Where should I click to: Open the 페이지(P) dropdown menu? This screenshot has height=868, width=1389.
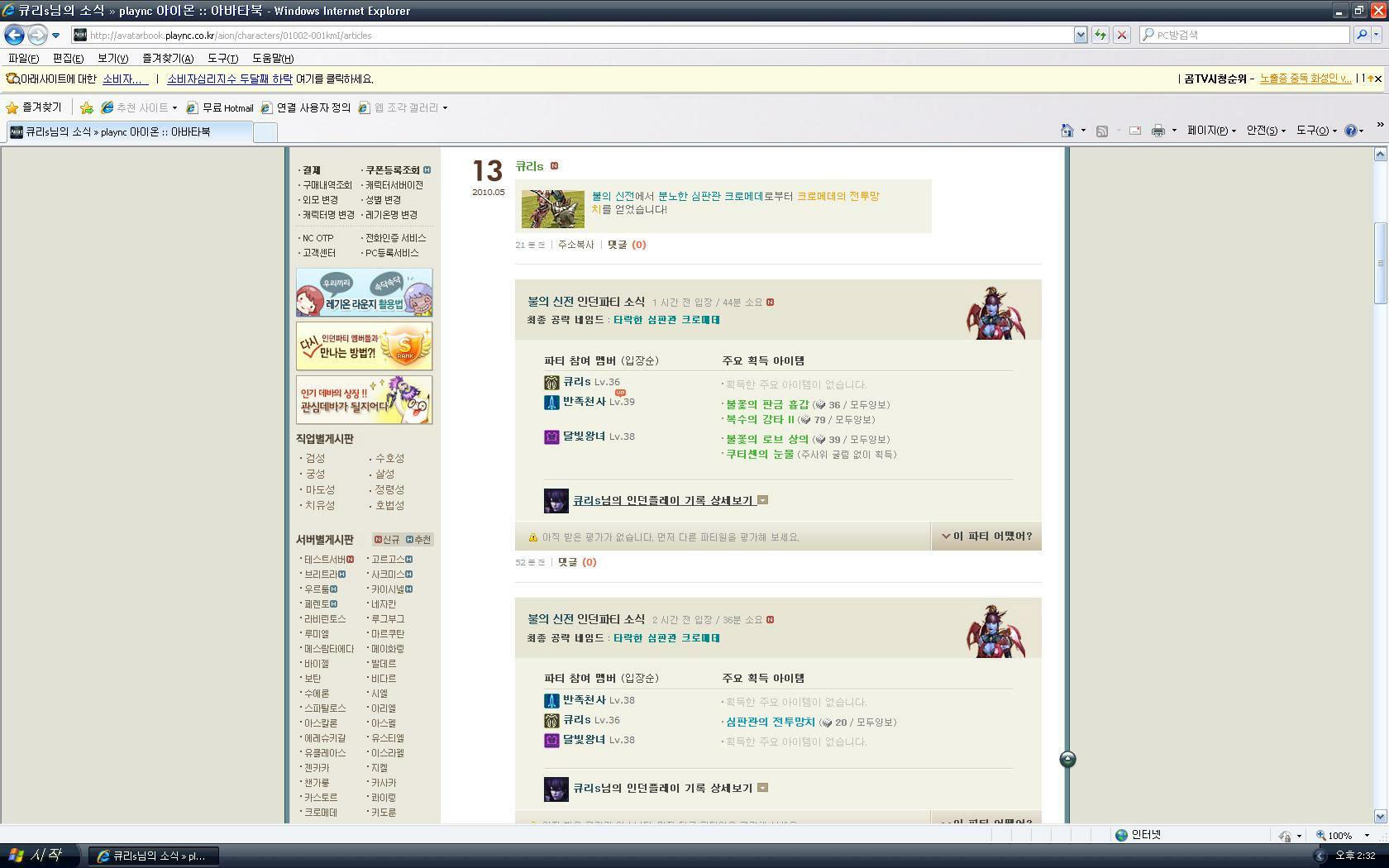coord(1211,131)
